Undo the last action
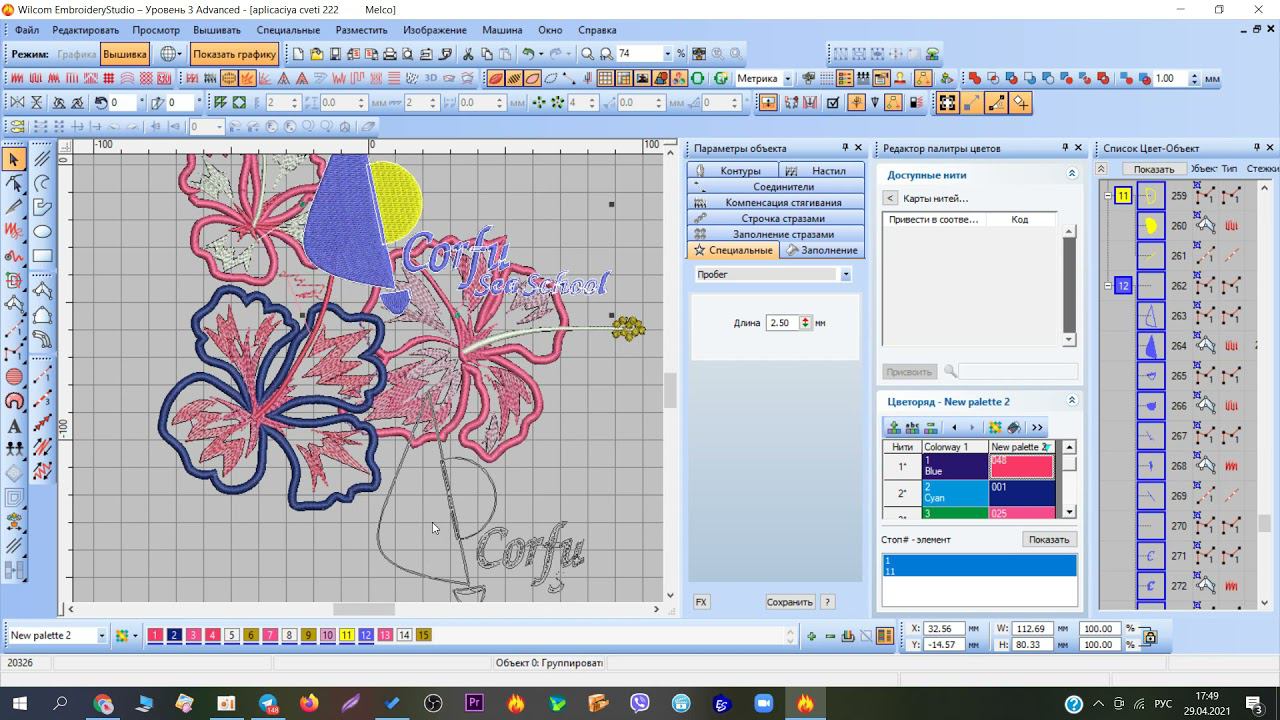 click(x=528, y=54)
